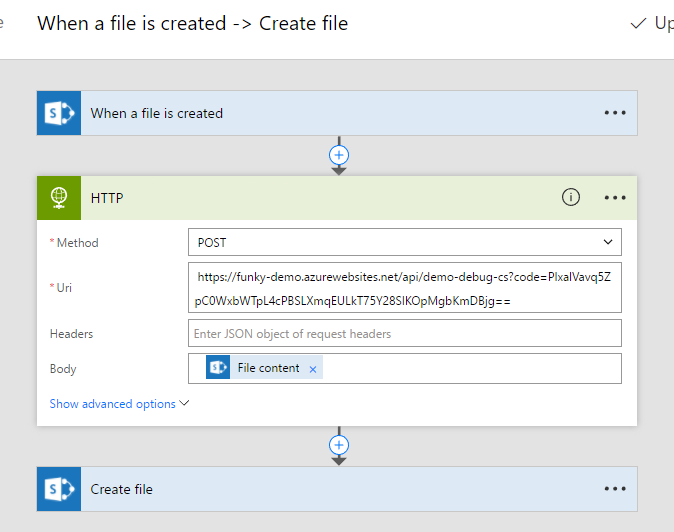Viewport: 674px width, 532px height.
Task: Click the HTTP globe icon
Action: tap(57, 198)
